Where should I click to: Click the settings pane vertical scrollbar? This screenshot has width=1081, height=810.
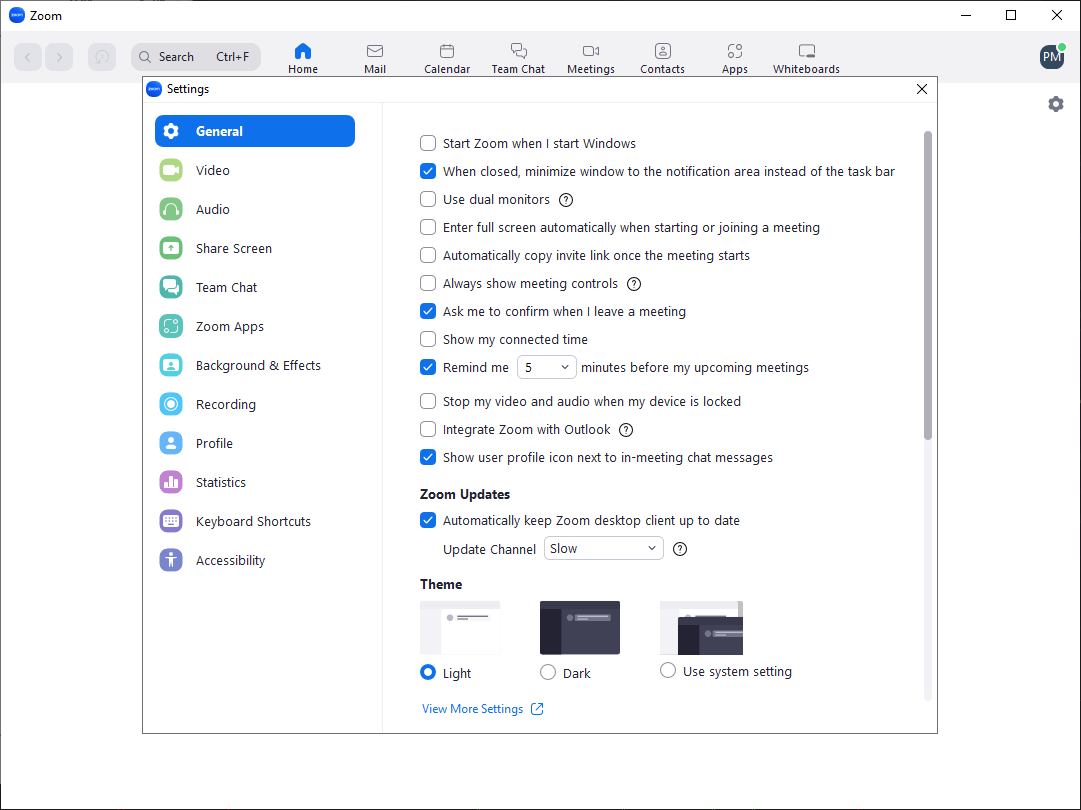[928, 285]
